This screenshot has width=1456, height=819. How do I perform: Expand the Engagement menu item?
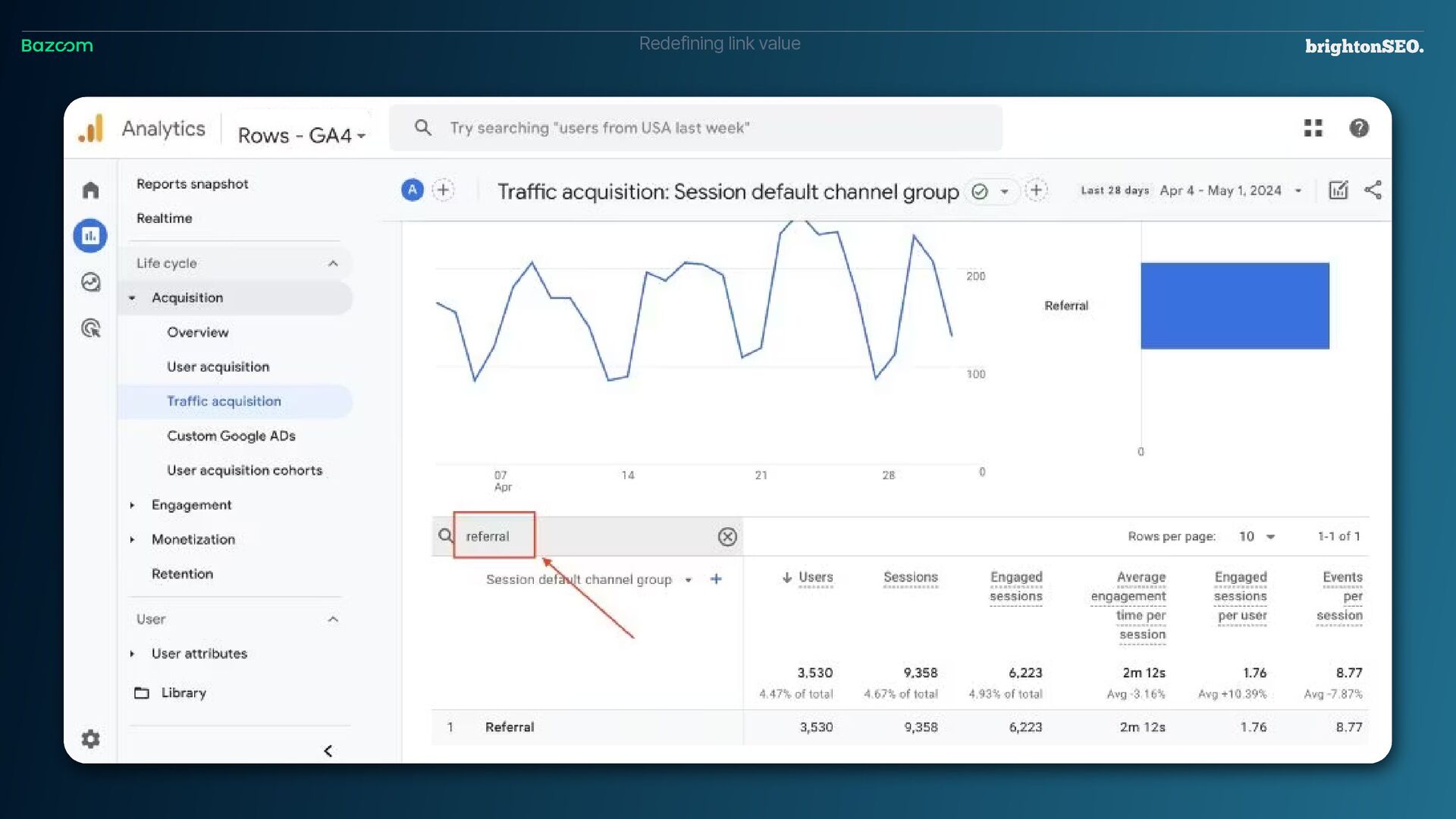pyautogui.click(x=191, y=505)
